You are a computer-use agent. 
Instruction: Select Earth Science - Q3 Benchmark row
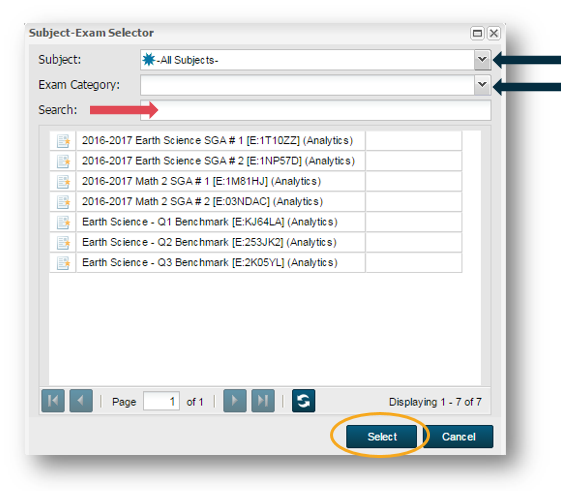tap(256, 263)
